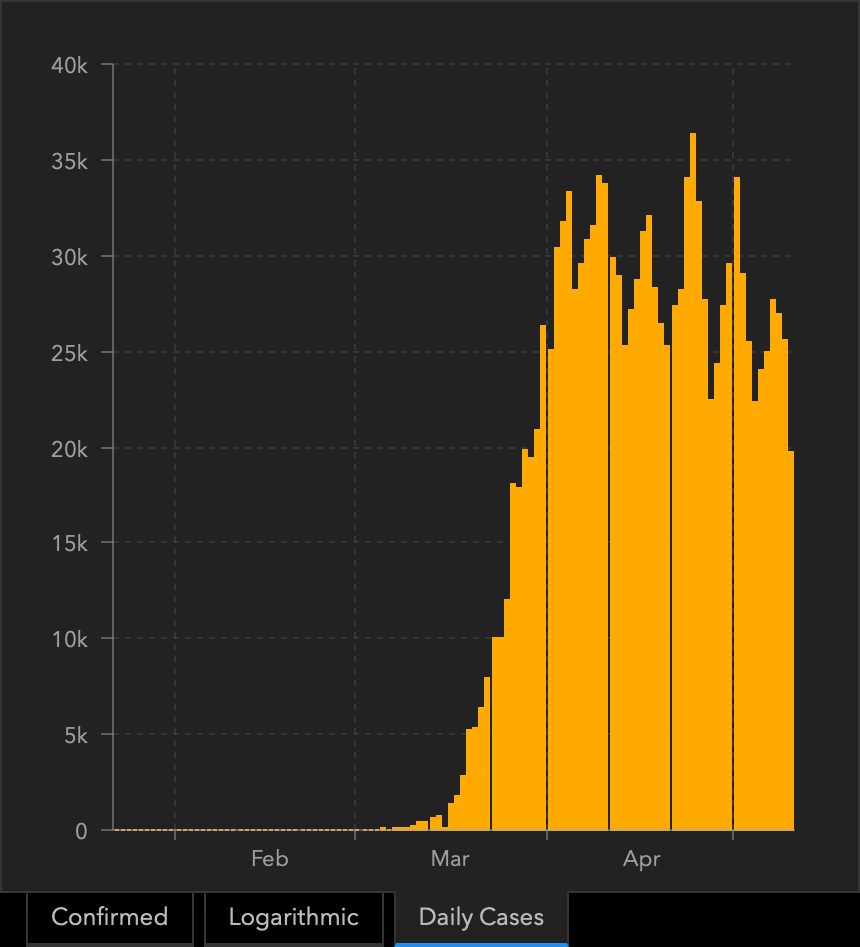The width and height of the screenshot is (860, 947).
Task: Click the 40k y-axis label
Action: click(x=69, y=65)
